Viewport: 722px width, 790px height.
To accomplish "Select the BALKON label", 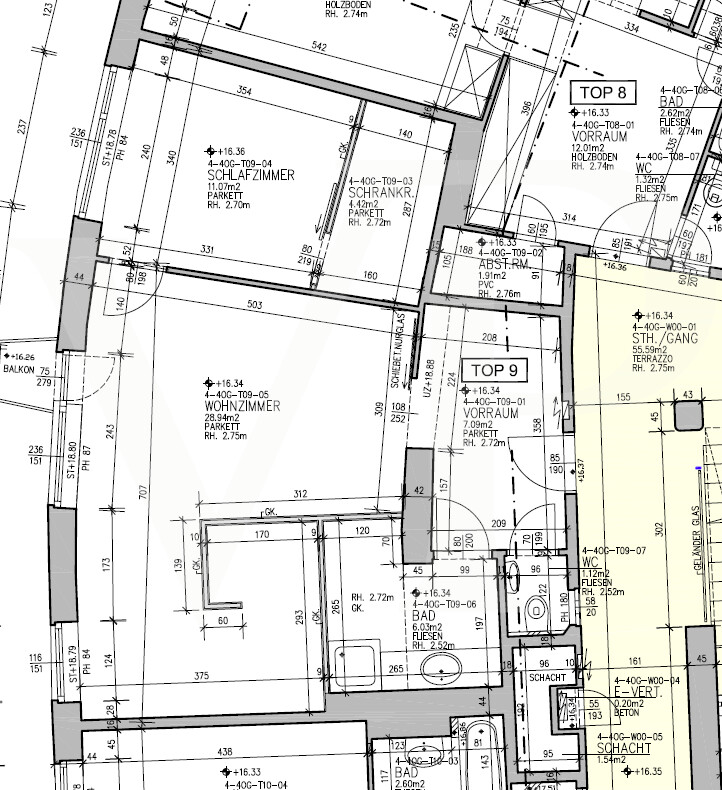I will pos(19,369).
